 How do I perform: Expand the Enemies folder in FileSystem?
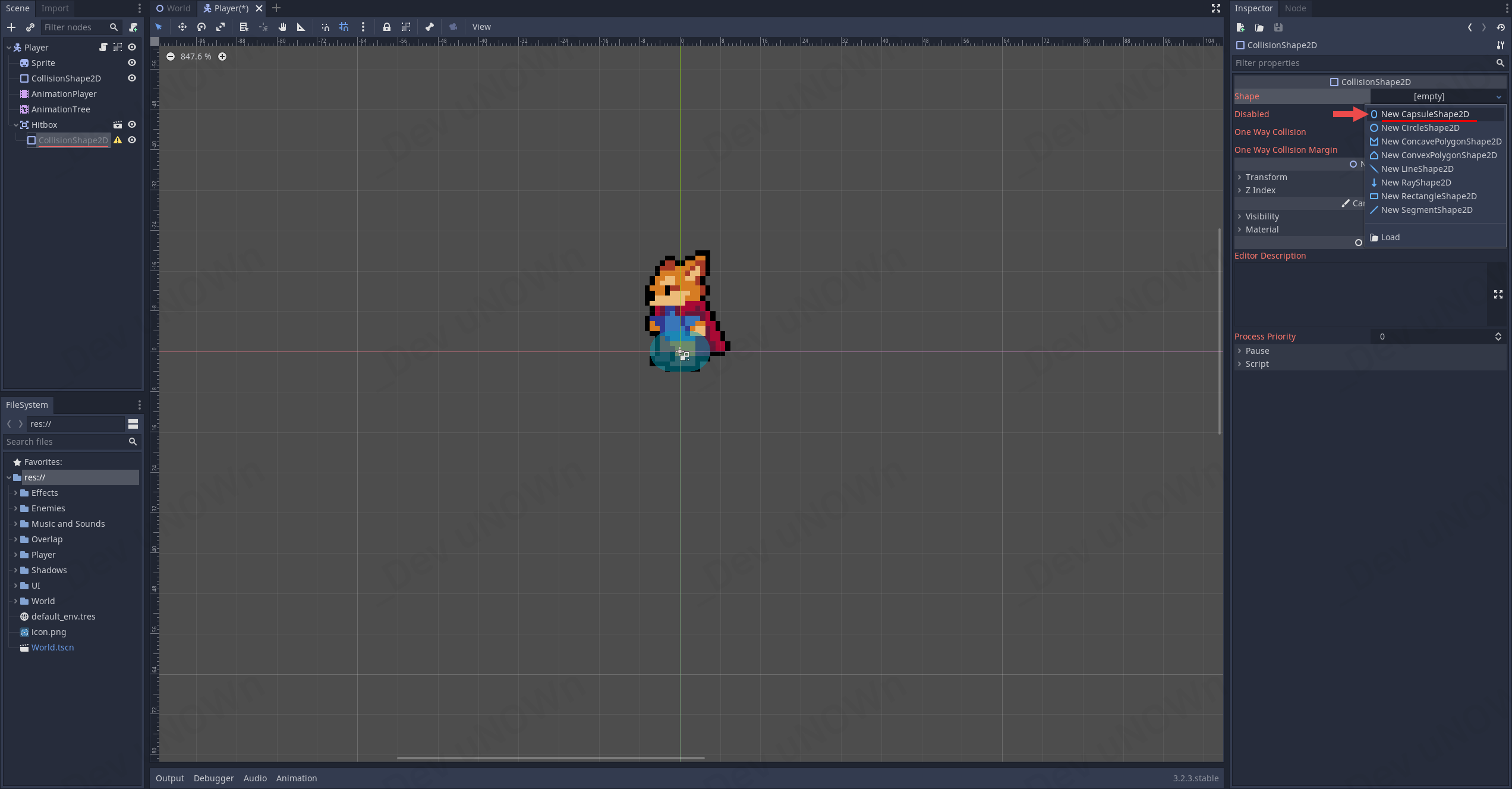pos(15,508)
